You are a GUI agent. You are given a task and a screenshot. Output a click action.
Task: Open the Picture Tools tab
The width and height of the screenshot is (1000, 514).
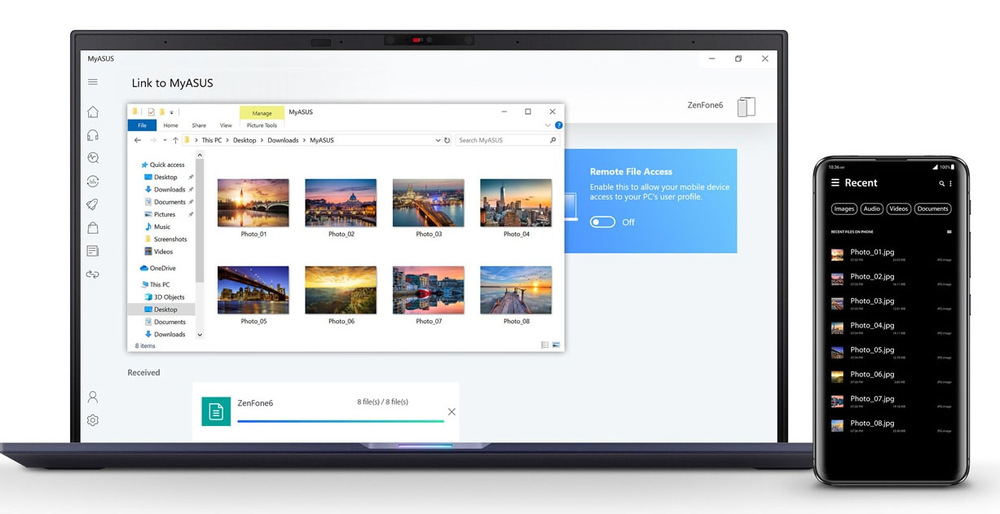[262, 126]
